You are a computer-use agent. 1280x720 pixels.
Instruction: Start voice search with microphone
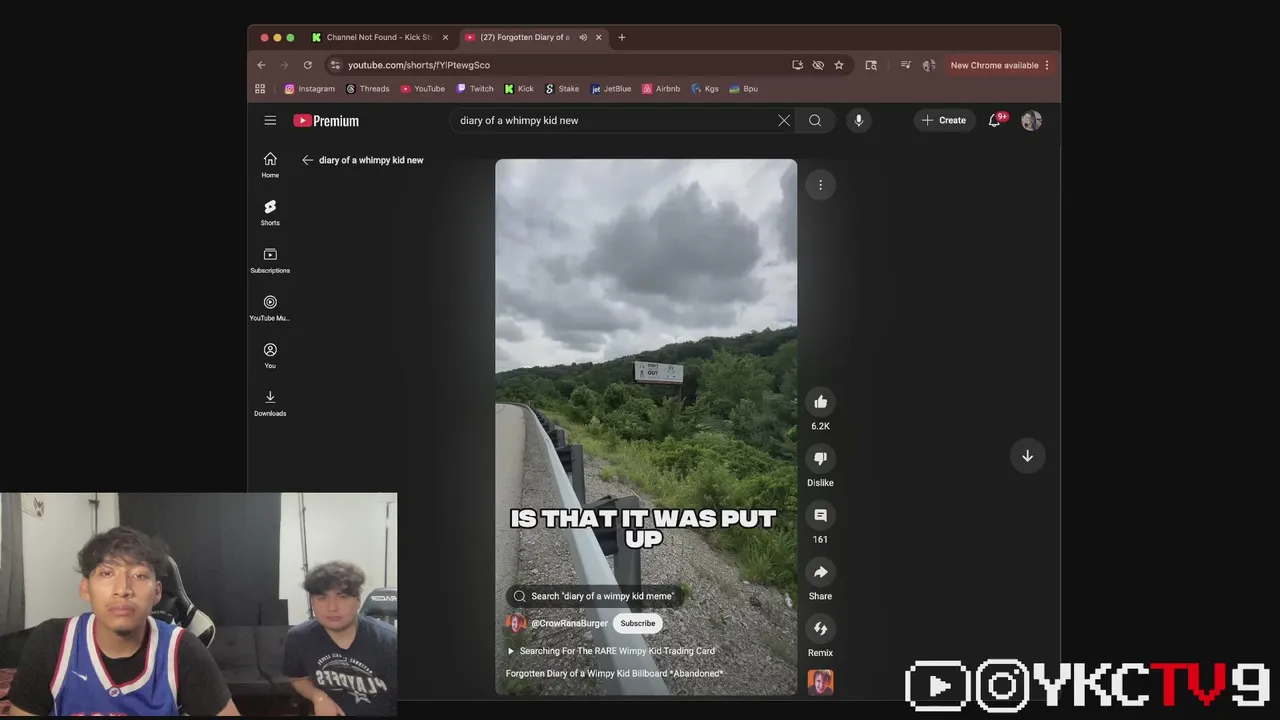pyautogui.click(x=858, y=120)
